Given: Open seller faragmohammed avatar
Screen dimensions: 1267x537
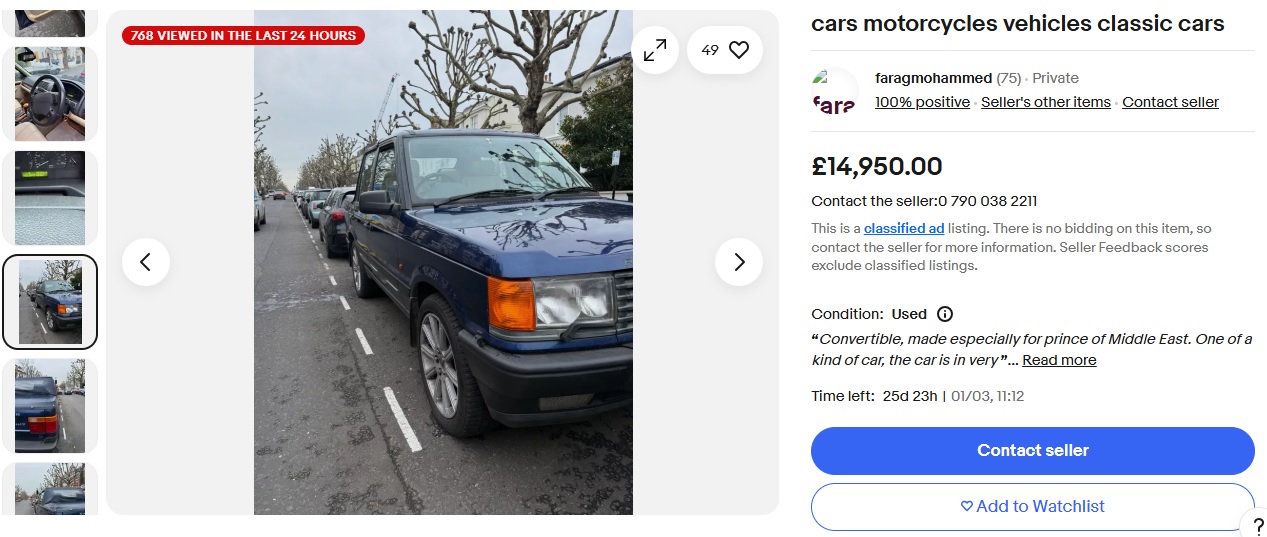Looking at the screenshot, I should 835,91.
